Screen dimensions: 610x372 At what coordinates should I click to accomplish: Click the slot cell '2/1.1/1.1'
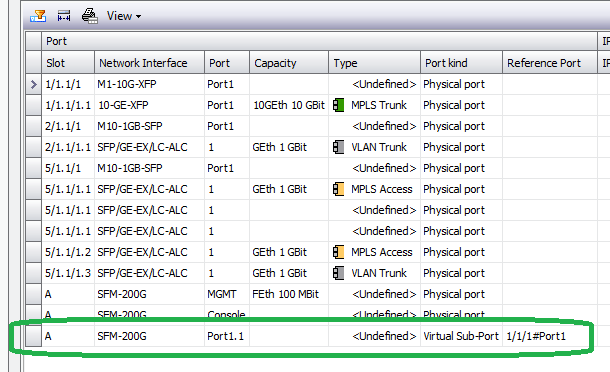[68, 147]
